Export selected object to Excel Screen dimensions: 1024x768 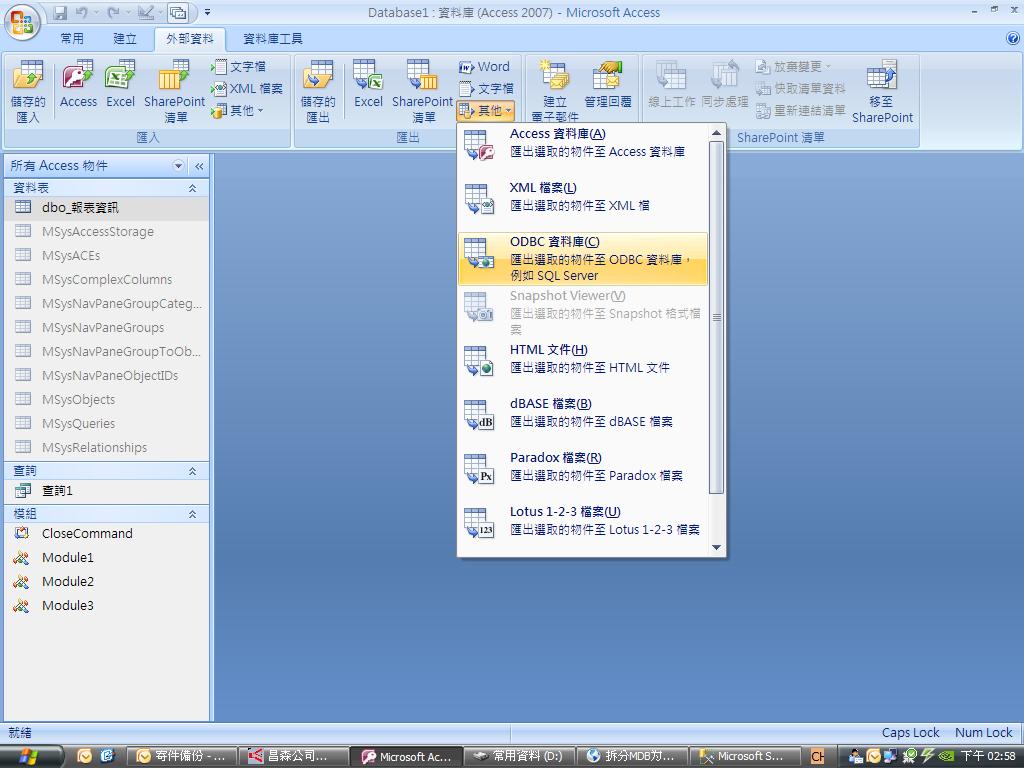pos(368,85)
